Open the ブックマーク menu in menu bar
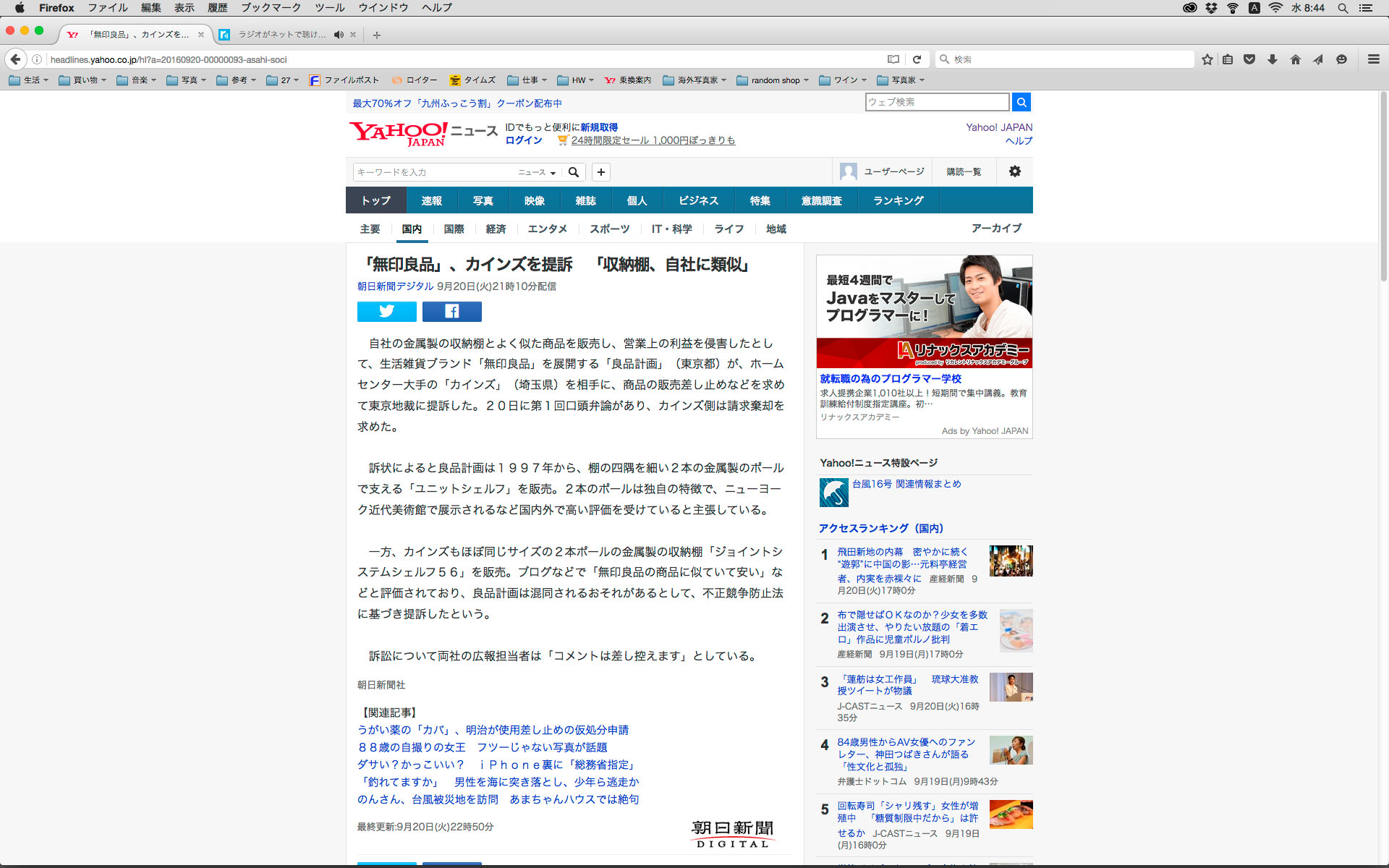 pyautogui.click(x=271, y=8)
